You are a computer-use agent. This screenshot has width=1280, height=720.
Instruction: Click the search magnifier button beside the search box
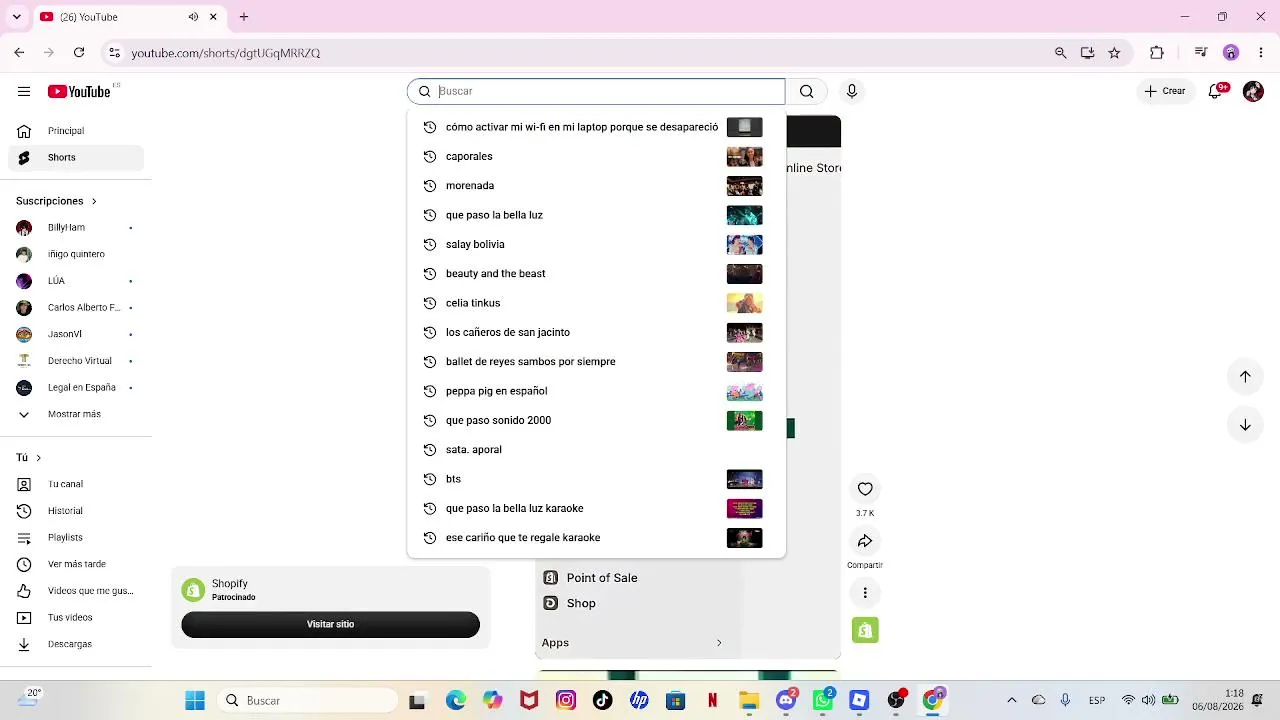[x=806, y=91]
